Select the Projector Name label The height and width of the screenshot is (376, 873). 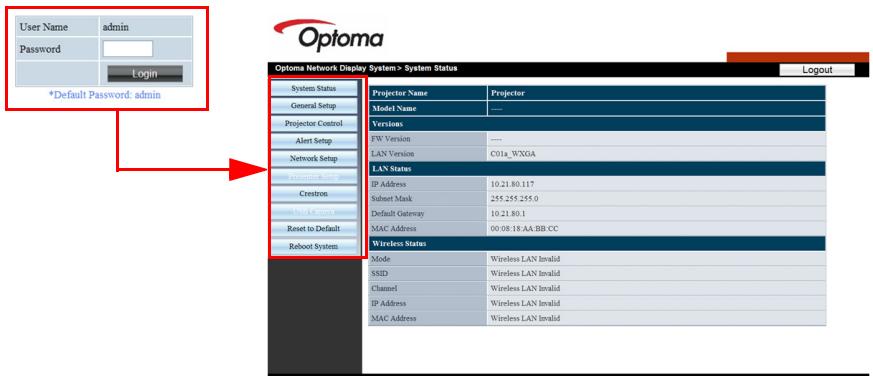pos(400,93)
